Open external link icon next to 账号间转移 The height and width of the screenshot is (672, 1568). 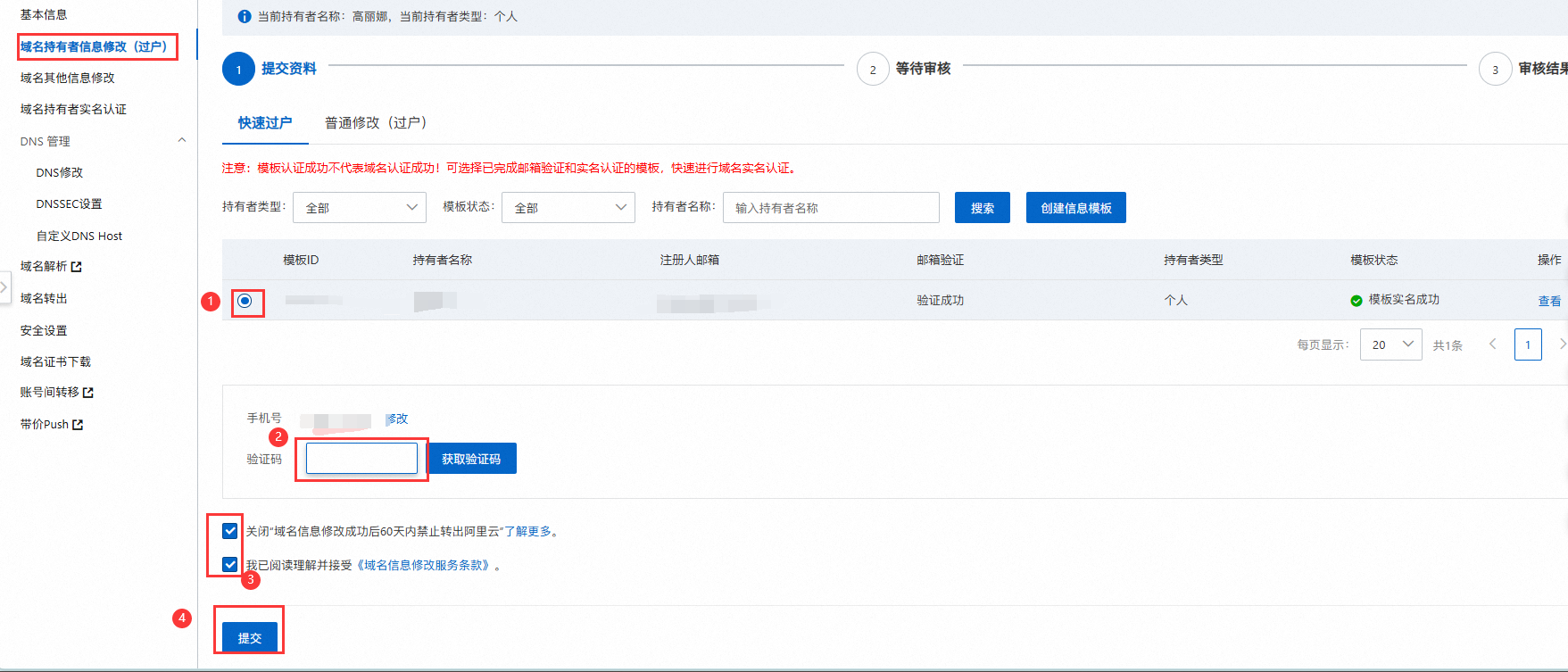(88, 393)
